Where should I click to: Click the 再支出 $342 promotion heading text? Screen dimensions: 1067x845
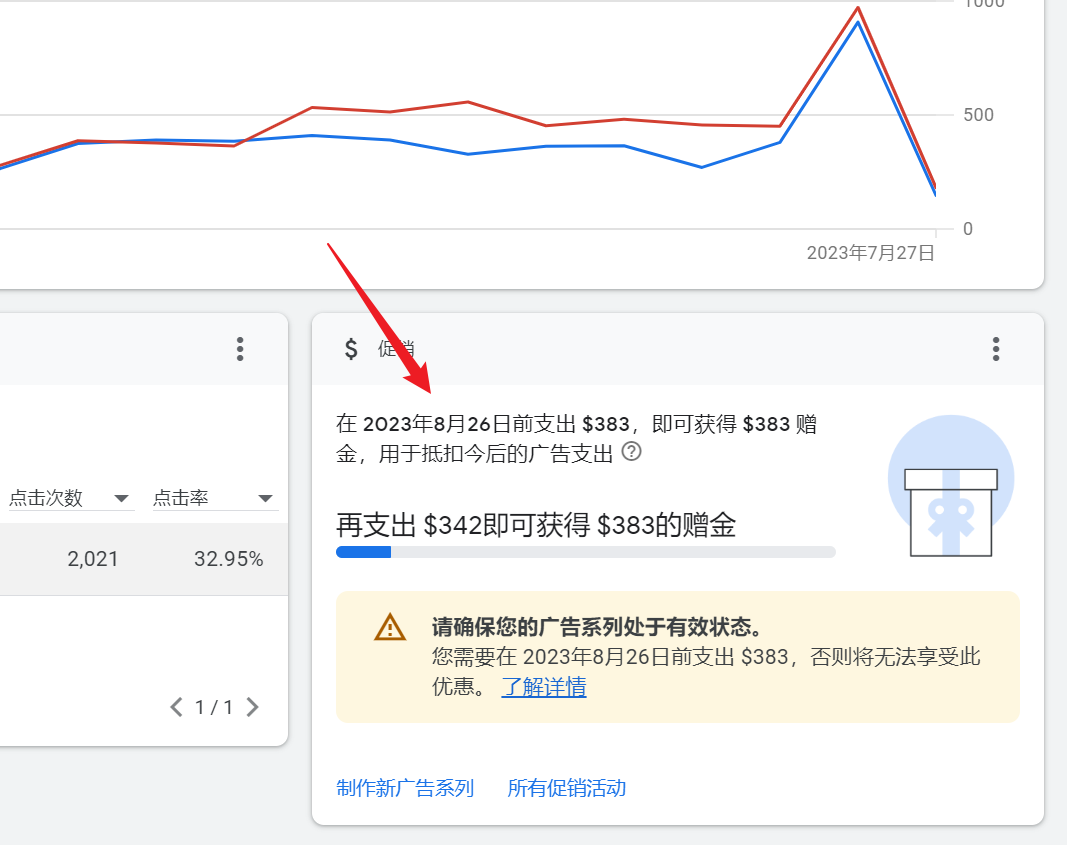(536, 525)
